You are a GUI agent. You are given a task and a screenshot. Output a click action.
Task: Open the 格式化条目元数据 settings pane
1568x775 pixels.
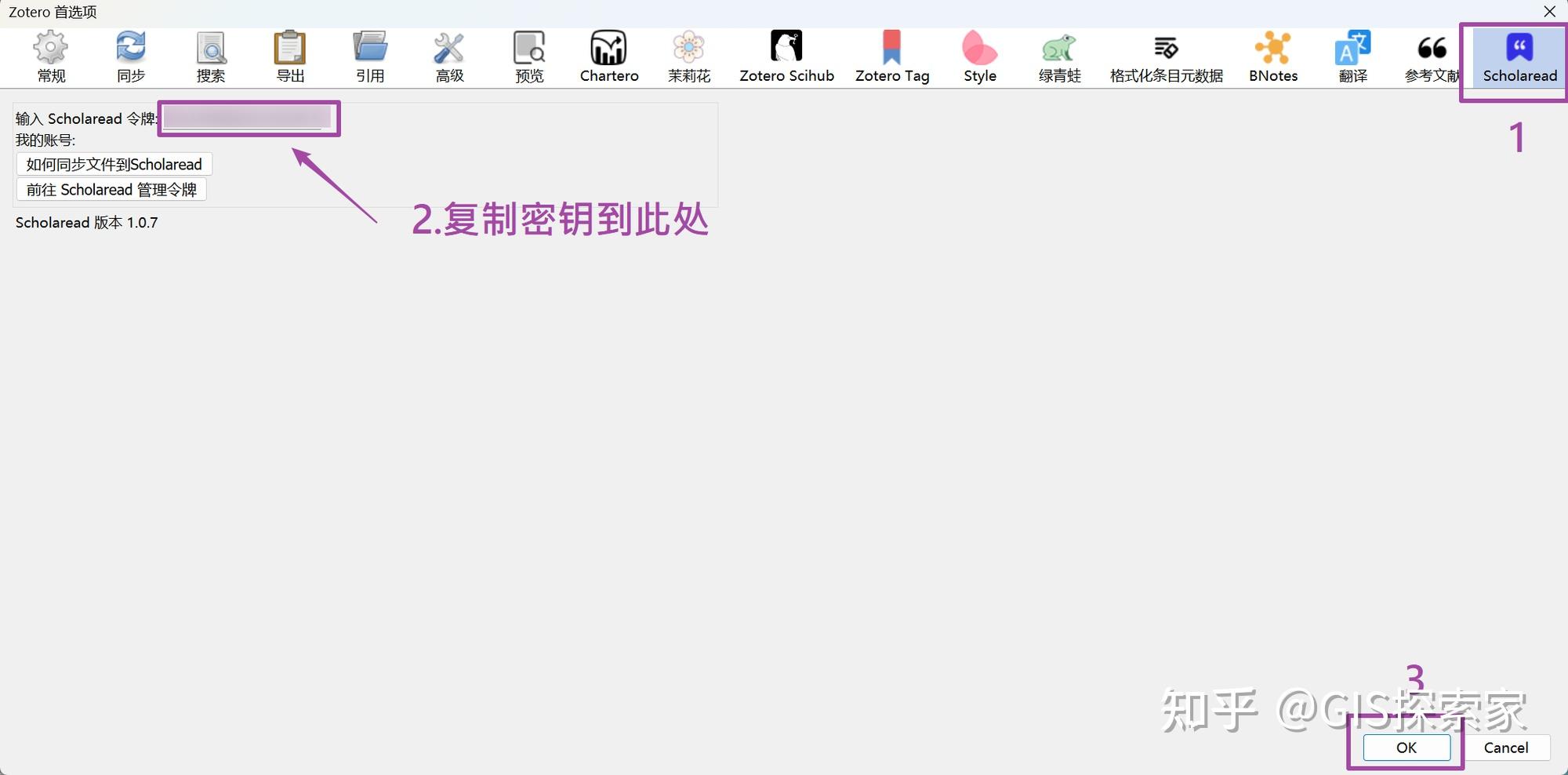coord(1166,55)
